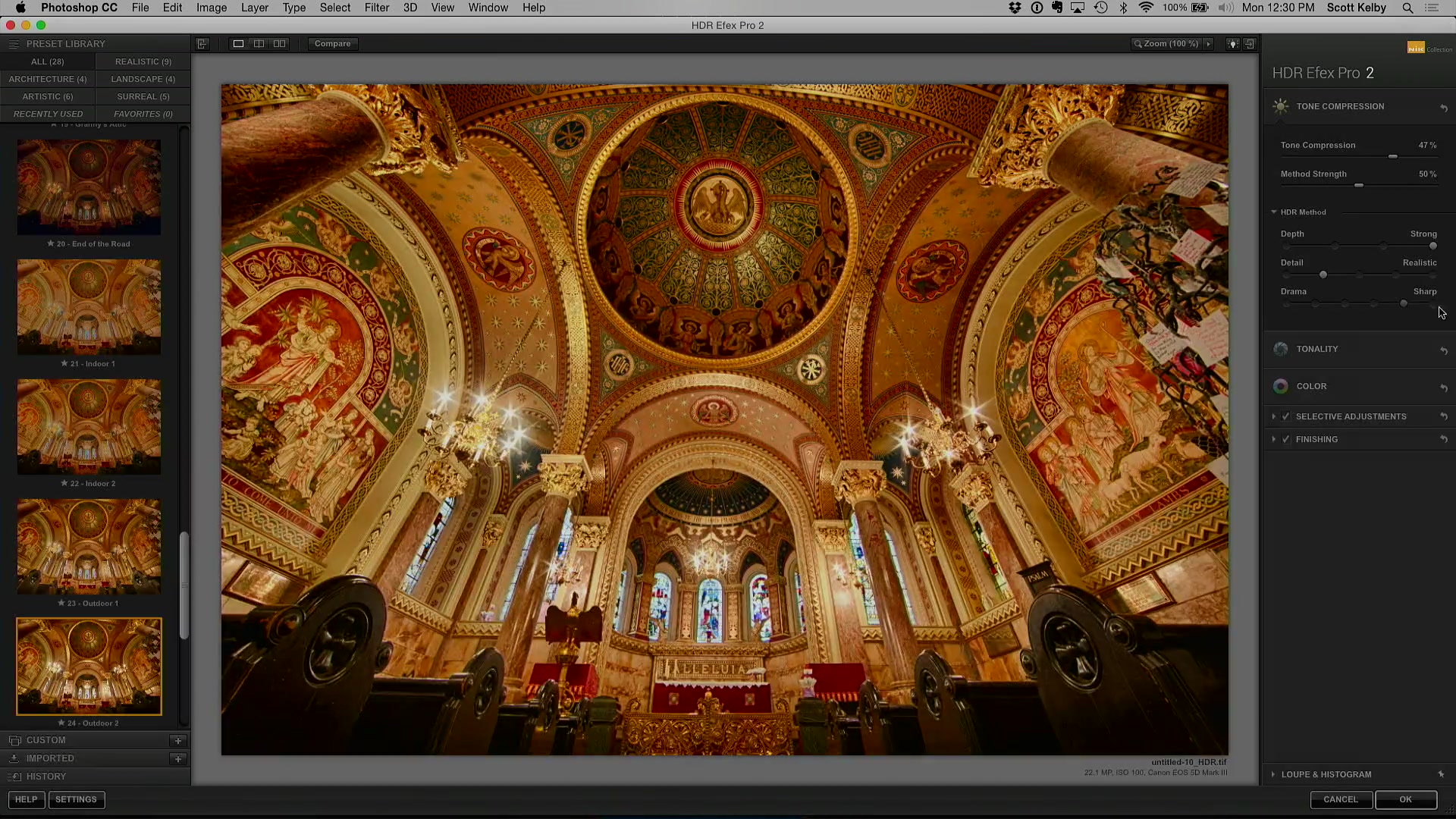1456x819 pixels.
Task: Pin the Loupe & Histogram panel
Action: point(1441,774)
